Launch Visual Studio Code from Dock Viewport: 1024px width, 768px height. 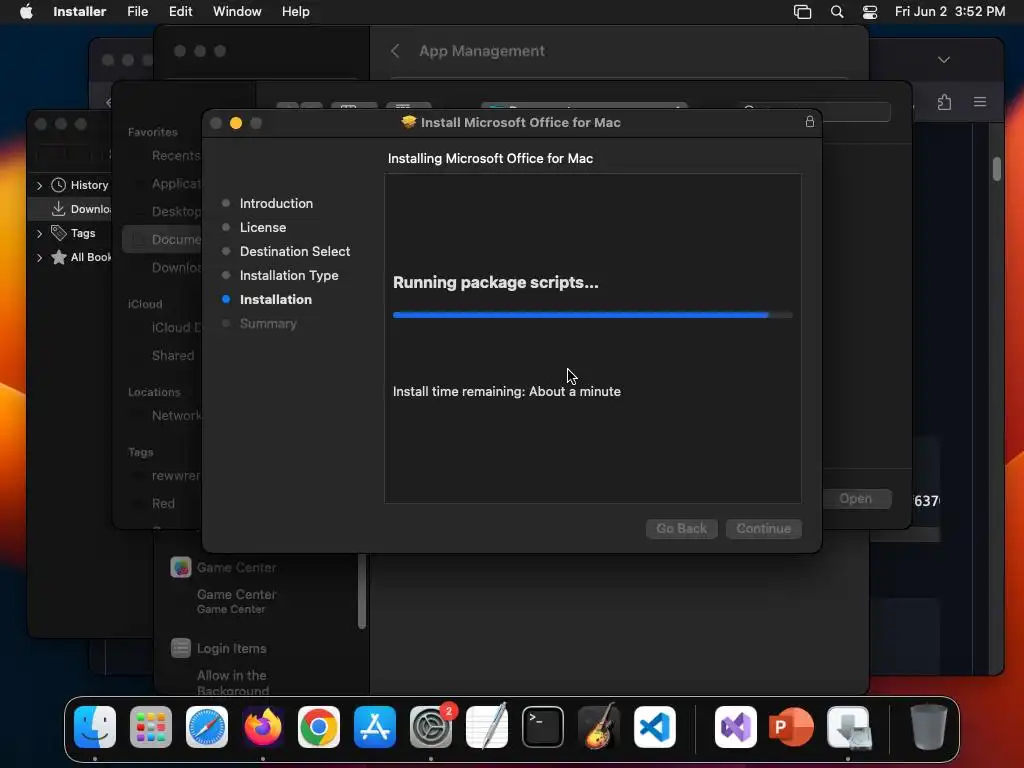tap(654, 727)
